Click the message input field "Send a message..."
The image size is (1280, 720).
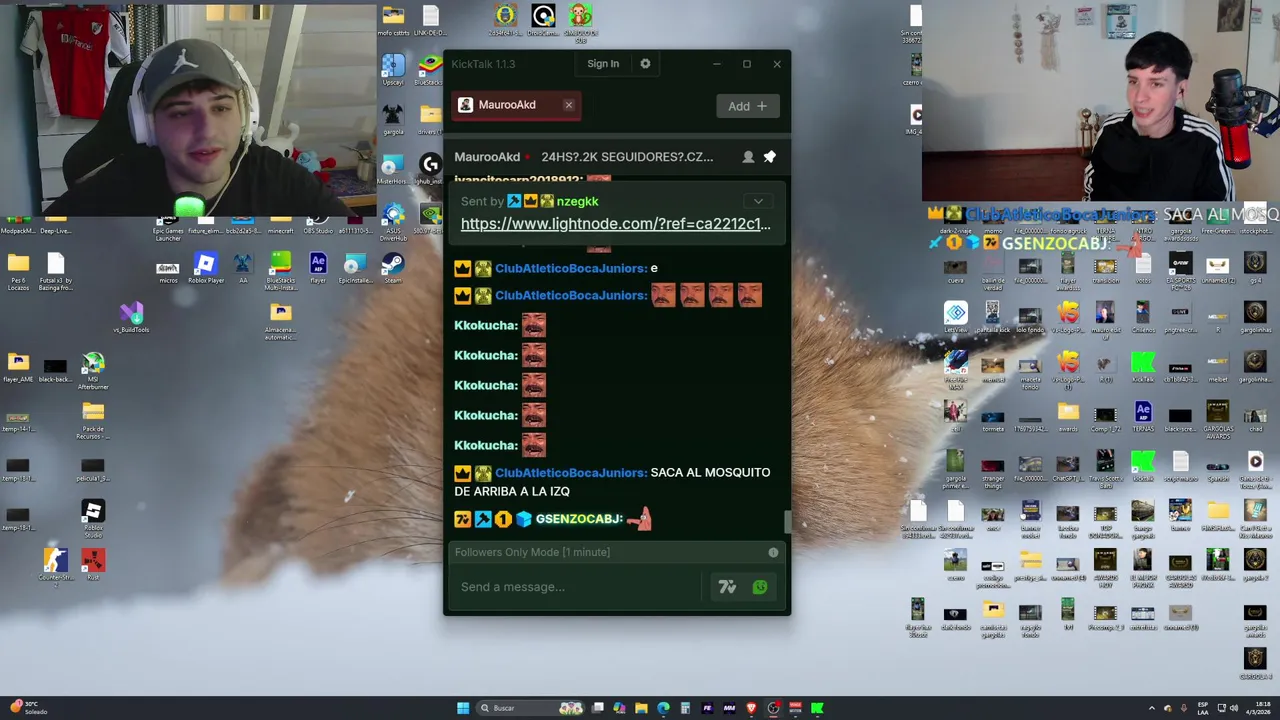pyautogui.click(x=580, y=587)
